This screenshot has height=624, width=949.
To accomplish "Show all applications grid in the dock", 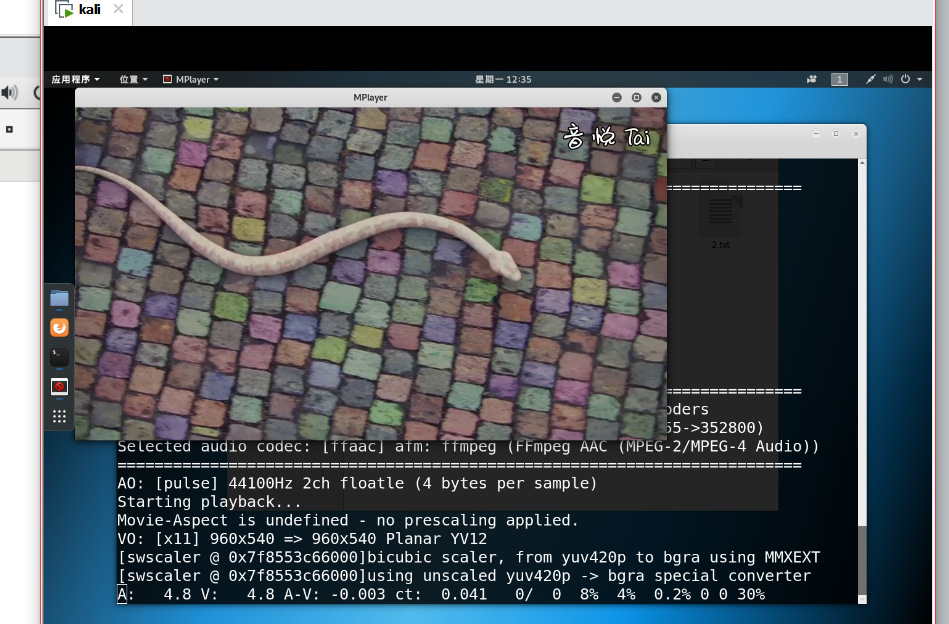I will tap(59, 416).
